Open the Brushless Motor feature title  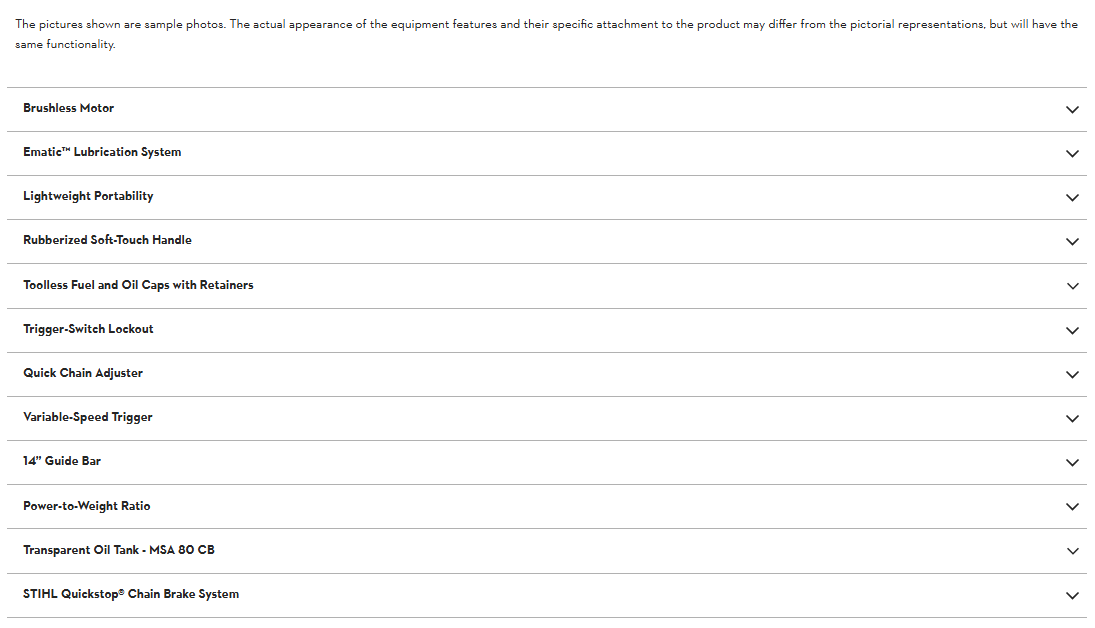click(x=69, y=108)
